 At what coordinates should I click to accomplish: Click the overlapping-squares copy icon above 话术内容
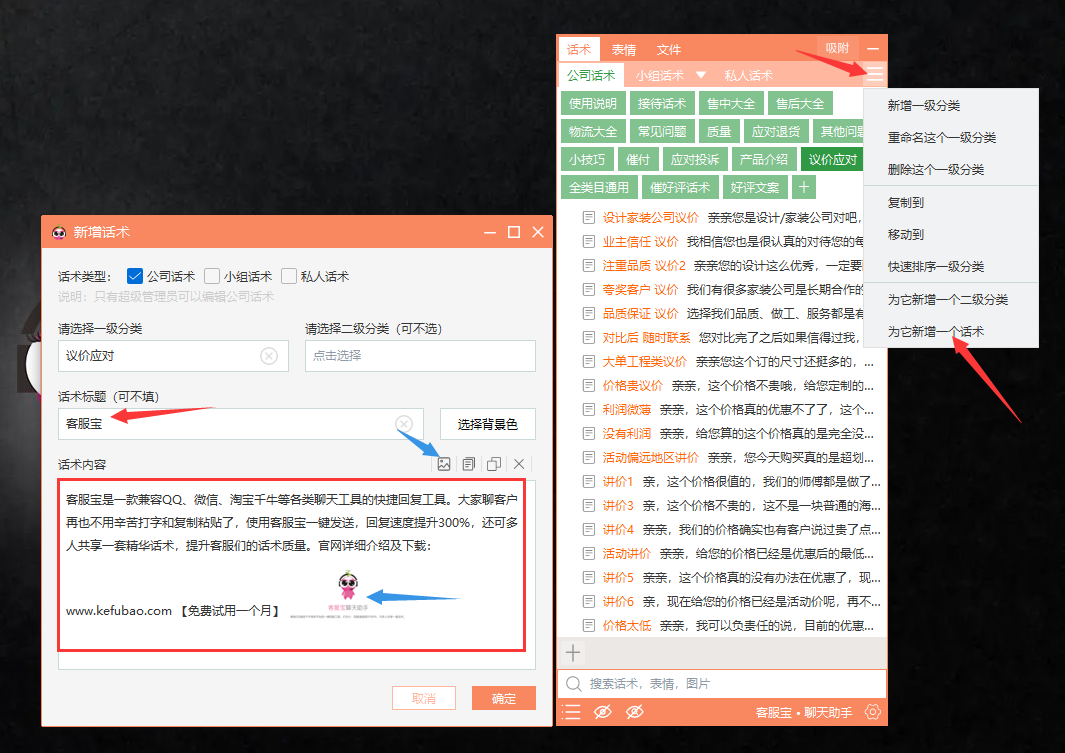(x=494, y=464)
